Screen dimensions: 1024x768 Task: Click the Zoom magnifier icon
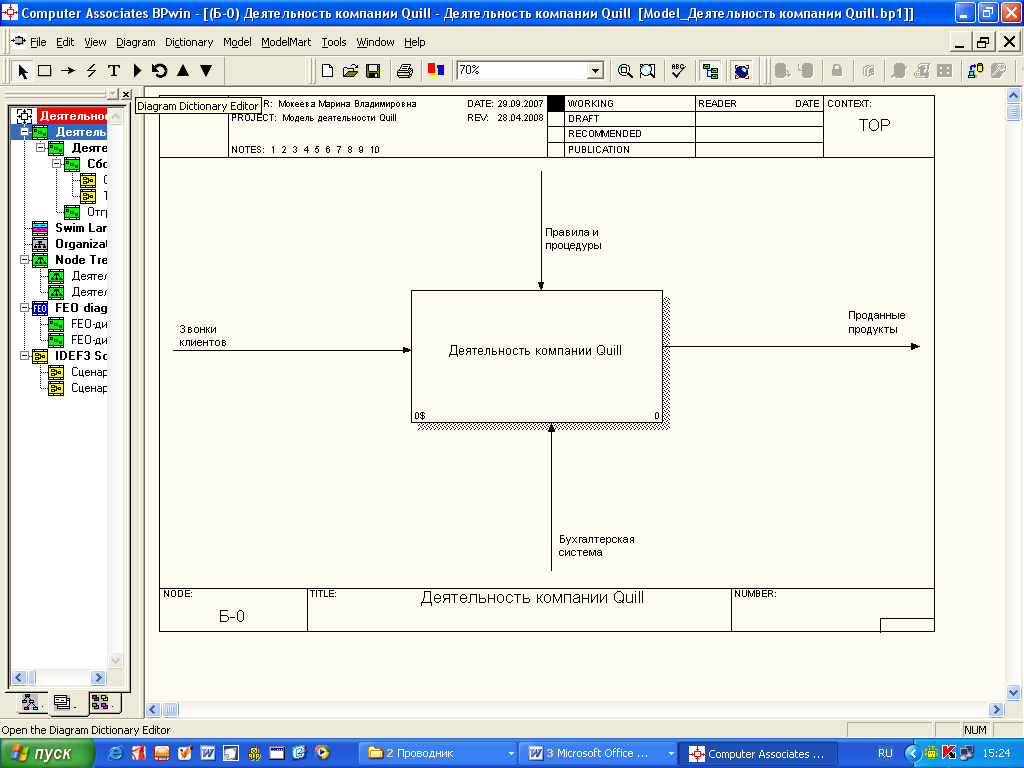pos(625,71)
